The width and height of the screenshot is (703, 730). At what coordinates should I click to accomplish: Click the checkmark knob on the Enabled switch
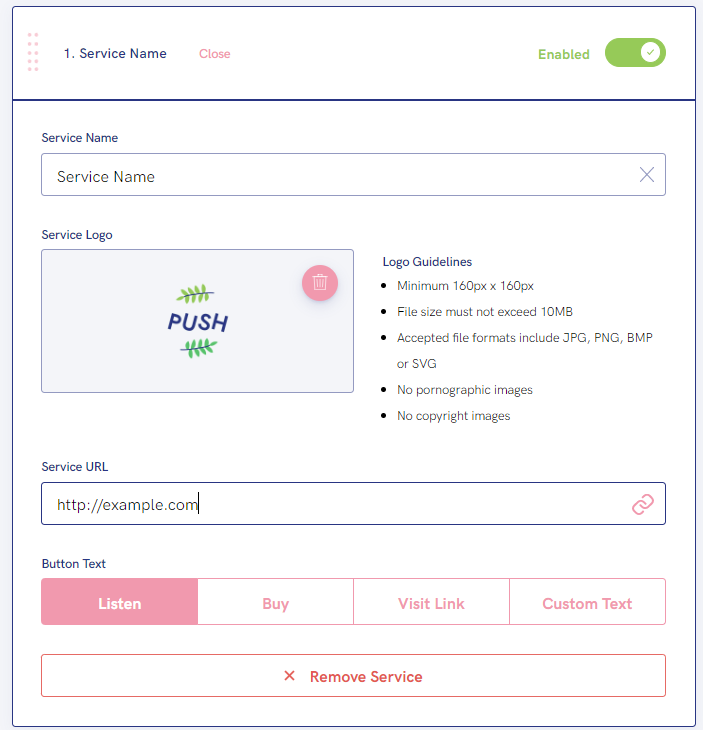tap(650, 52)
